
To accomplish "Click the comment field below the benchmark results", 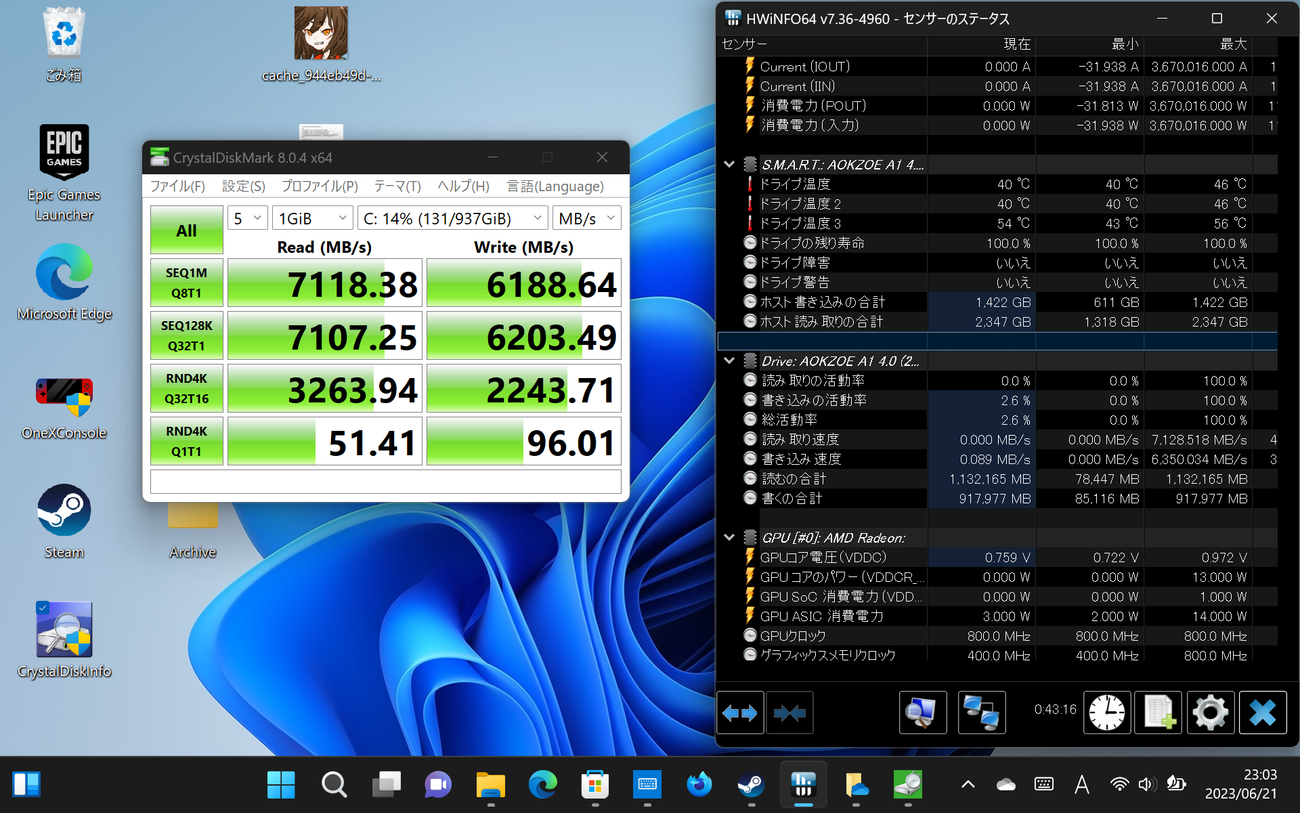I will 386,481.
